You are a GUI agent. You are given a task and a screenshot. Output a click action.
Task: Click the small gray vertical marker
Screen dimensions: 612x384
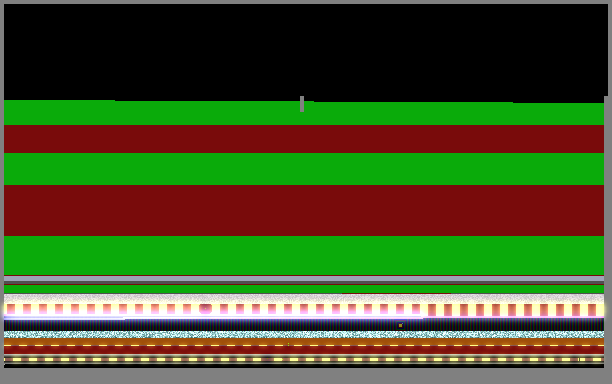click(302, 104)
